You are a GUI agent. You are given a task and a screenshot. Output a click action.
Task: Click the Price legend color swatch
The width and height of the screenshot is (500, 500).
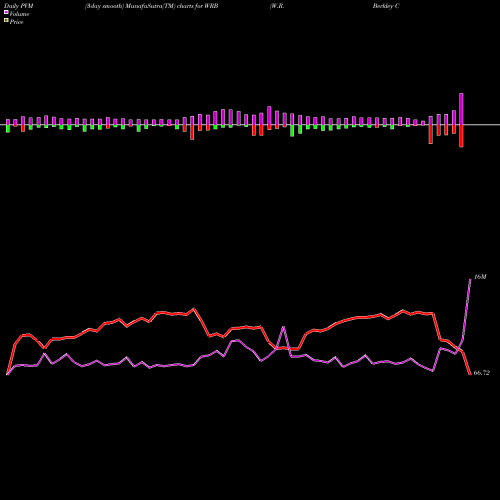point(6,21)
